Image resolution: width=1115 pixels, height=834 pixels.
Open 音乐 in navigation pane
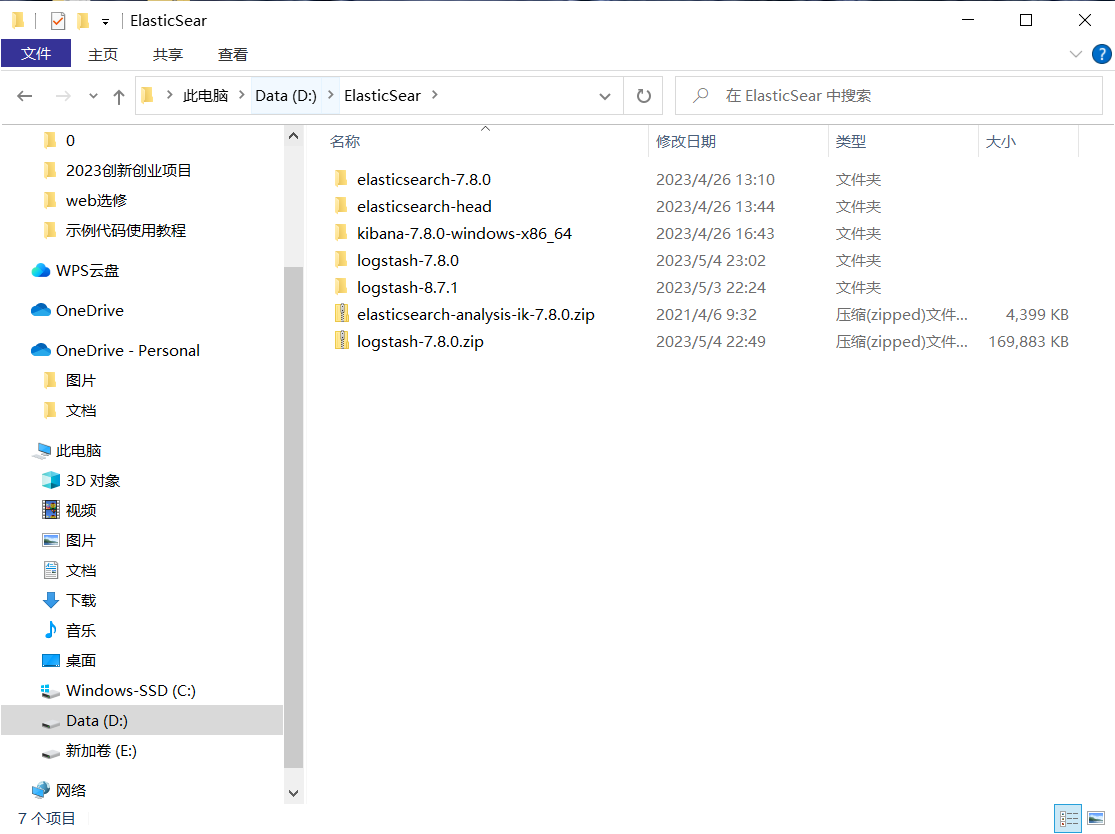click(80, 631)
